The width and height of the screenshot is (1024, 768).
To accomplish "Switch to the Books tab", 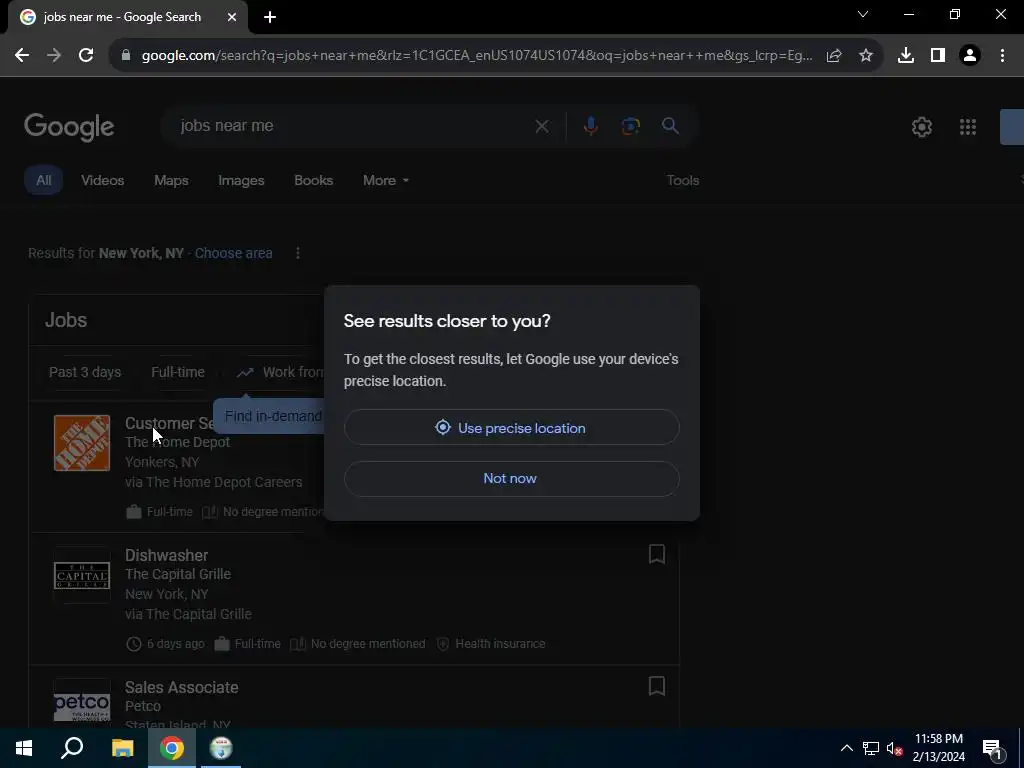I will click(x=313, y=180).
